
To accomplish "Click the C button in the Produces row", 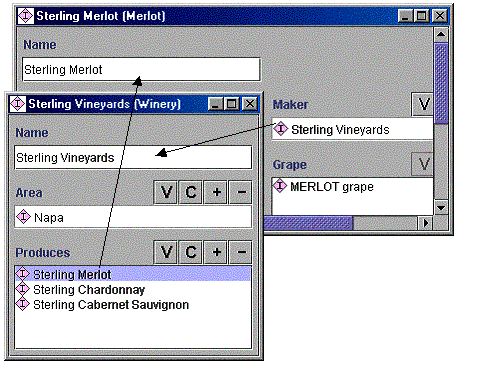I will point(191,252).
